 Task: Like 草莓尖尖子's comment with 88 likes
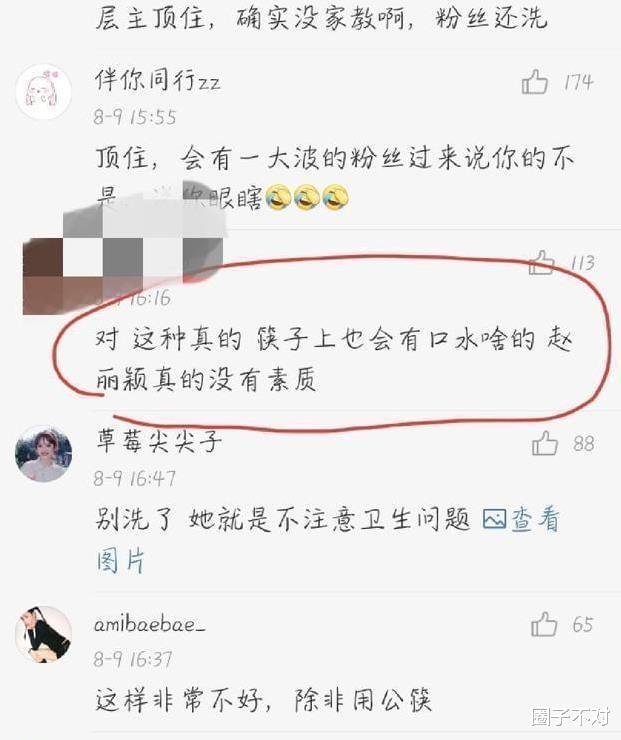[x=545, y=443]
